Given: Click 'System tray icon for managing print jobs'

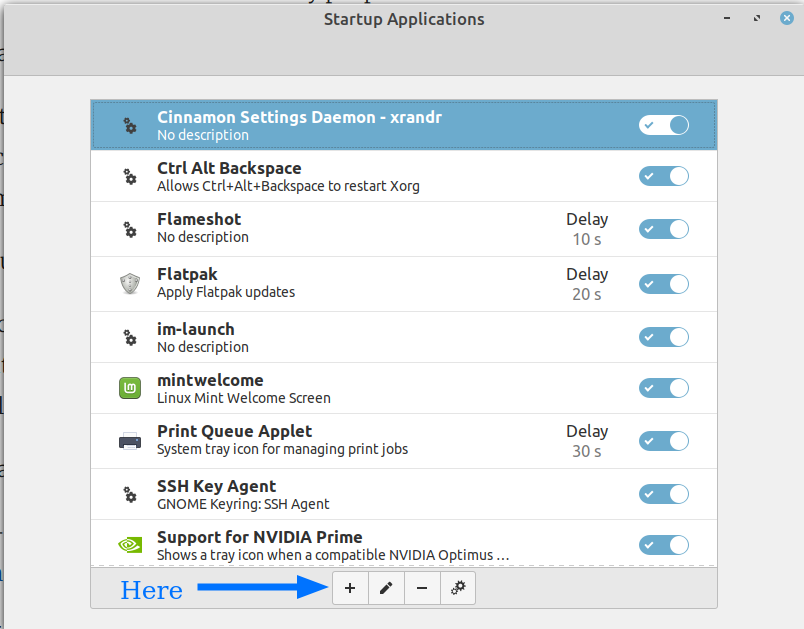Looking at the screenshot, I should pos(283,450).
